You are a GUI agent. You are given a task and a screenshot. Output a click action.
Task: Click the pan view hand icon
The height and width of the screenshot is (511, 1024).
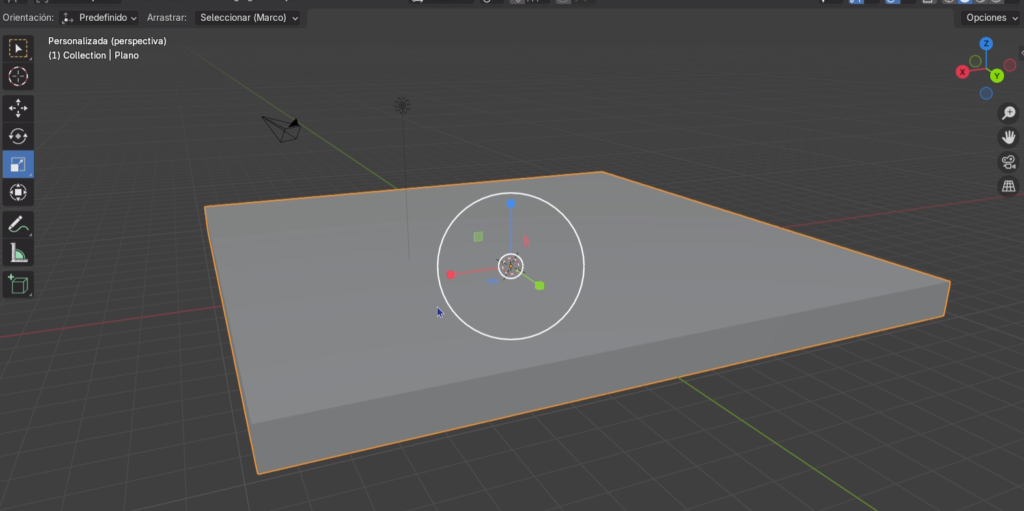(1009, 138)
